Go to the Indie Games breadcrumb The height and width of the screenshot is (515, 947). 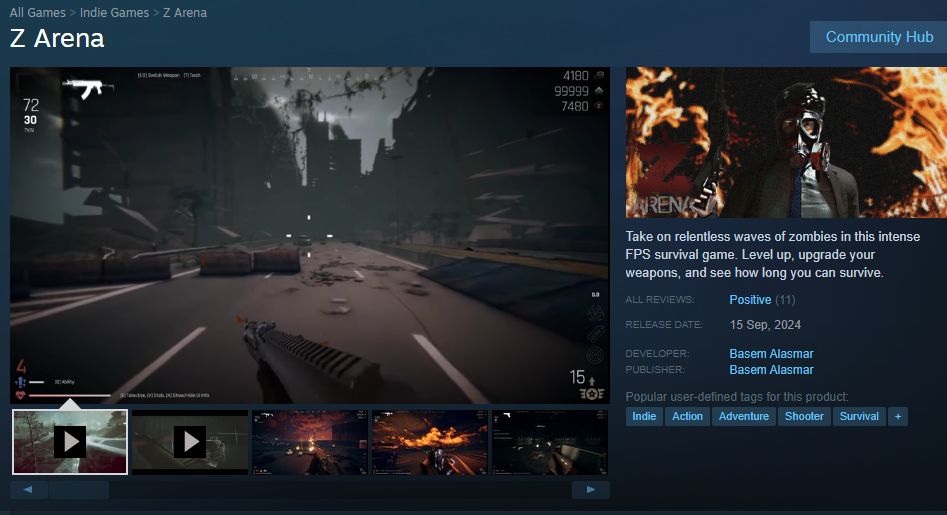point(114,13)
